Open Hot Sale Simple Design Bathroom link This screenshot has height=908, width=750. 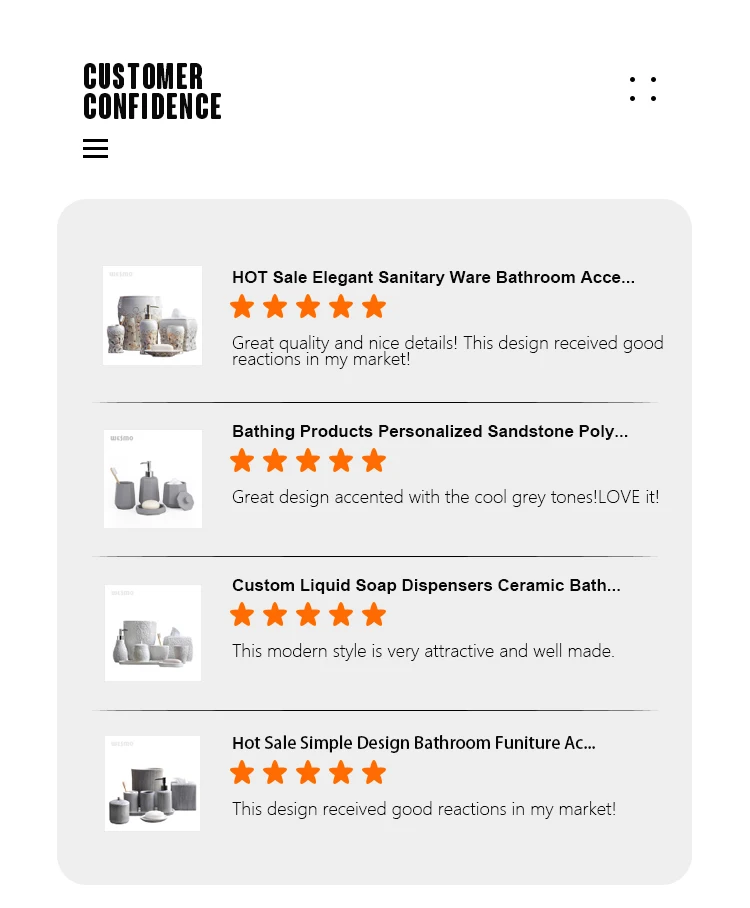click(414, 743)
